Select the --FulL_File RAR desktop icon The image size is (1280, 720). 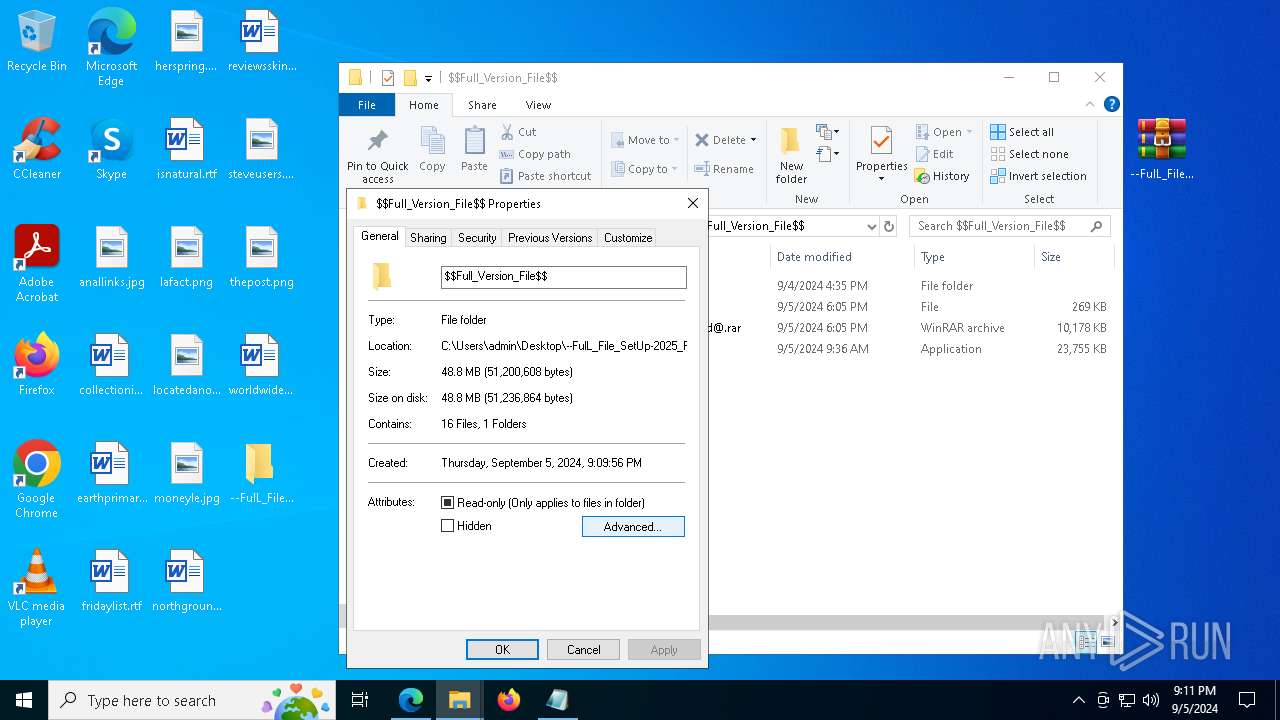(1162, 149)
